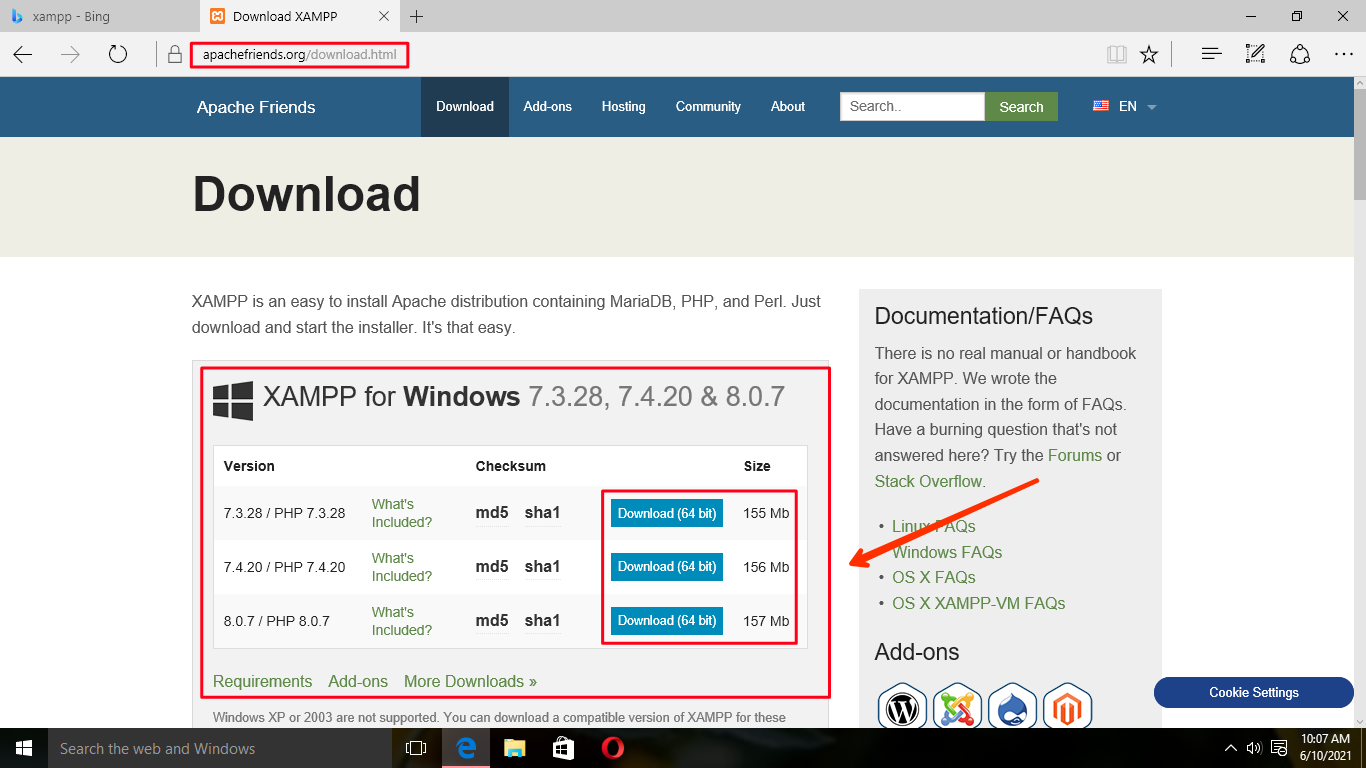
Task: Download XAMPP 7.3.28 64 bit
Action: (667, 513)
